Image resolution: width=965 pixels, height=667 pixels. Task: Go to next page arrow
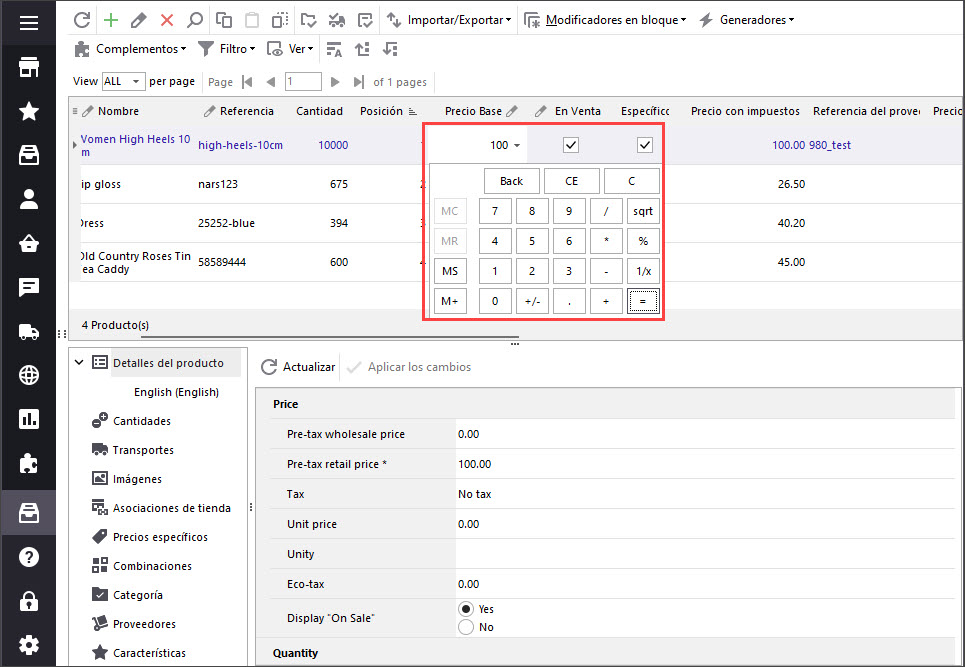335,82
